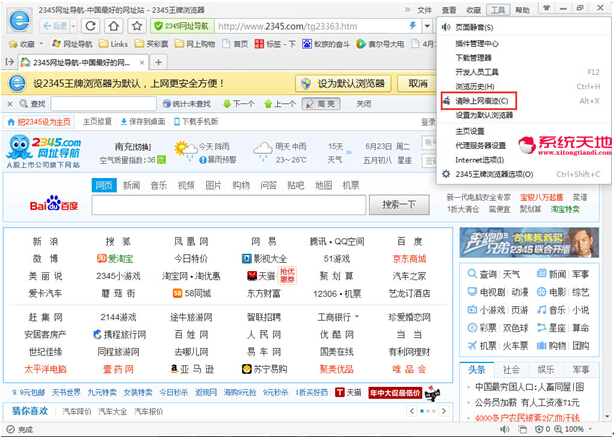Click 取消 on default browser prompt
The width and height of the screenshot is (614, 439).
coord(417,83)
